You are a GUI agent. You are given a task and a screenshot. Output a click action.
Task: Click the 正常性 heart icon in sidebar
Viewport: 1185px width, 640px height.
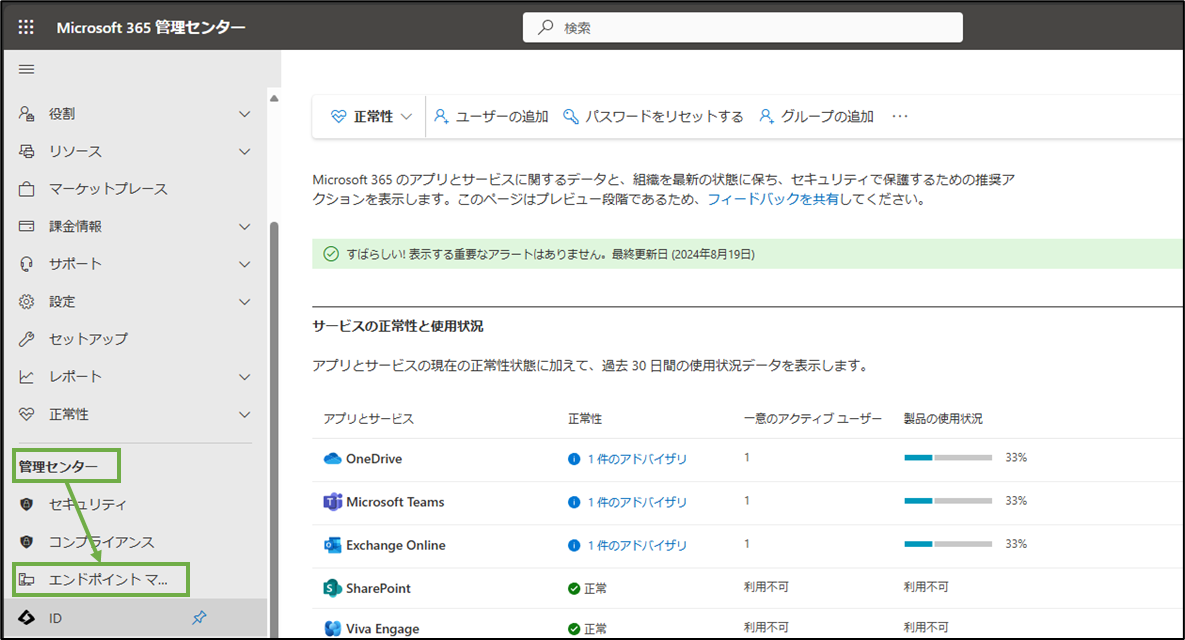pos(26,414)
